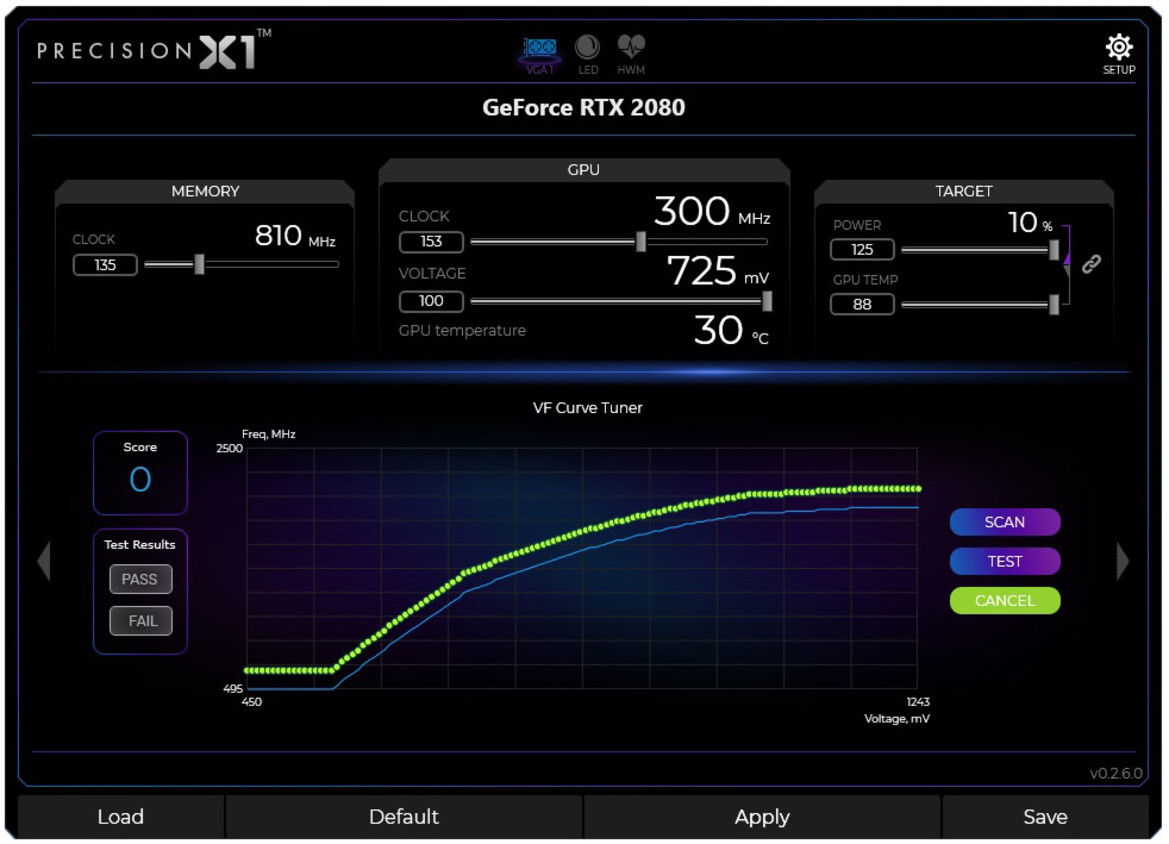1169x844 pixels.
Task: Click the 30 °C GPU temperature reading
Action: click(x=731, y=330)
